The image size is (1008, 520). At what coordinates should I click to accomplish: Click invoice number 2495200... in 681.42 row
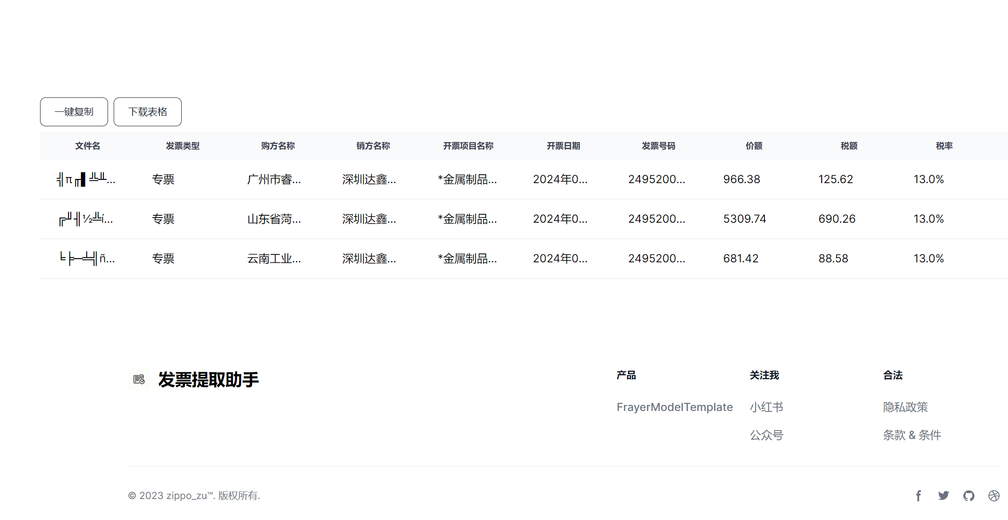(656, 258)
